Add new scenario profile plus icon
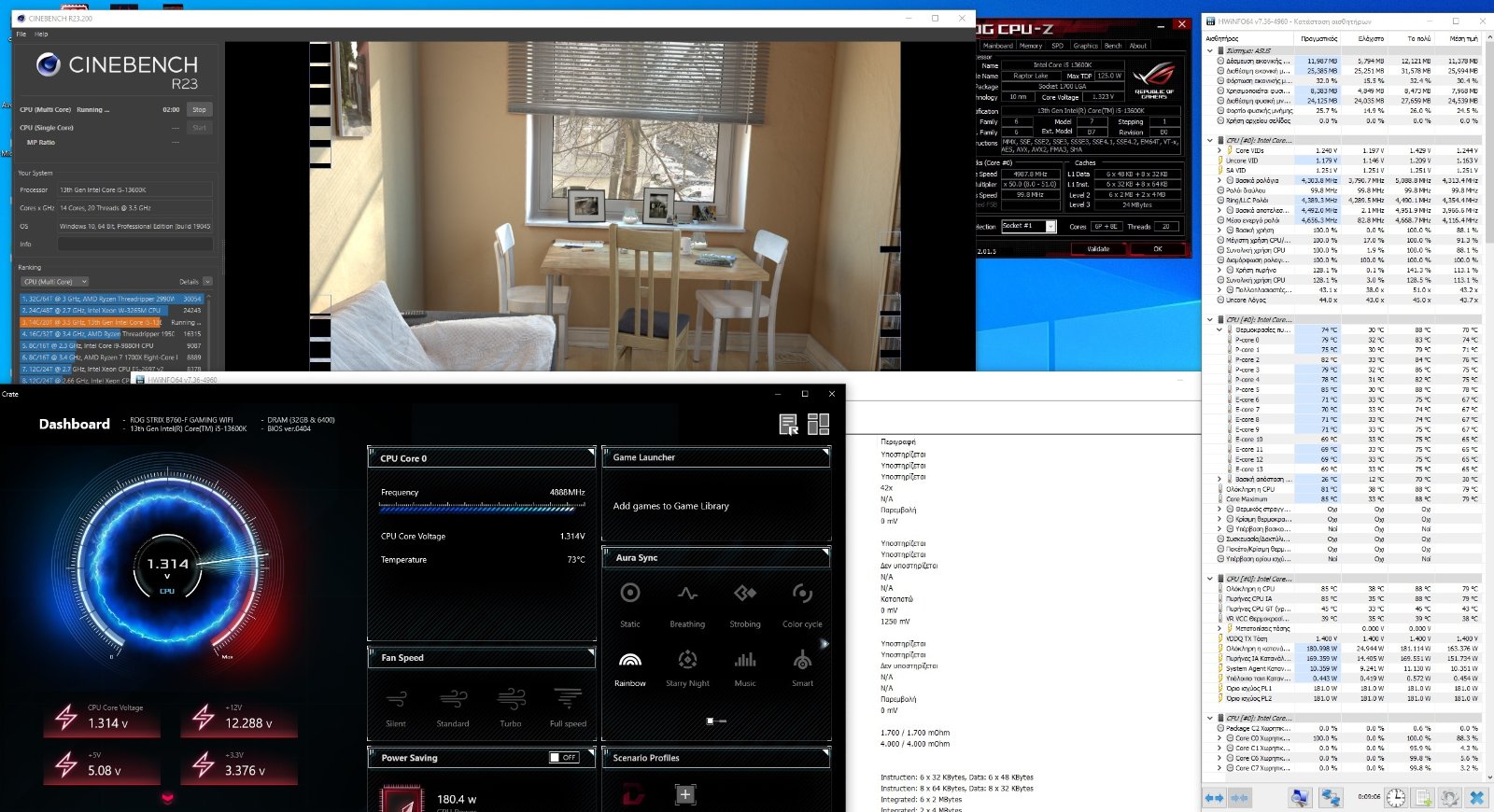 click(x=685, y=794)
